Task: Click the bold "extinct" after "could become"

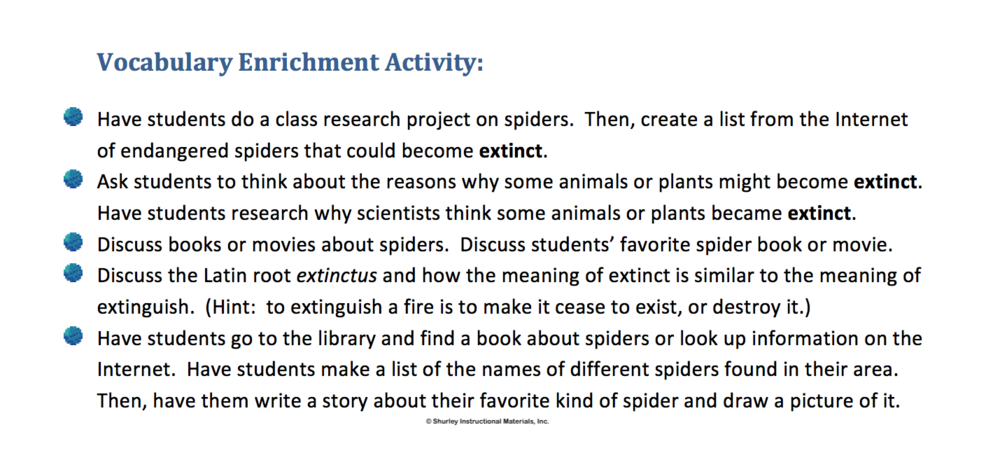Action: (514, 152)
